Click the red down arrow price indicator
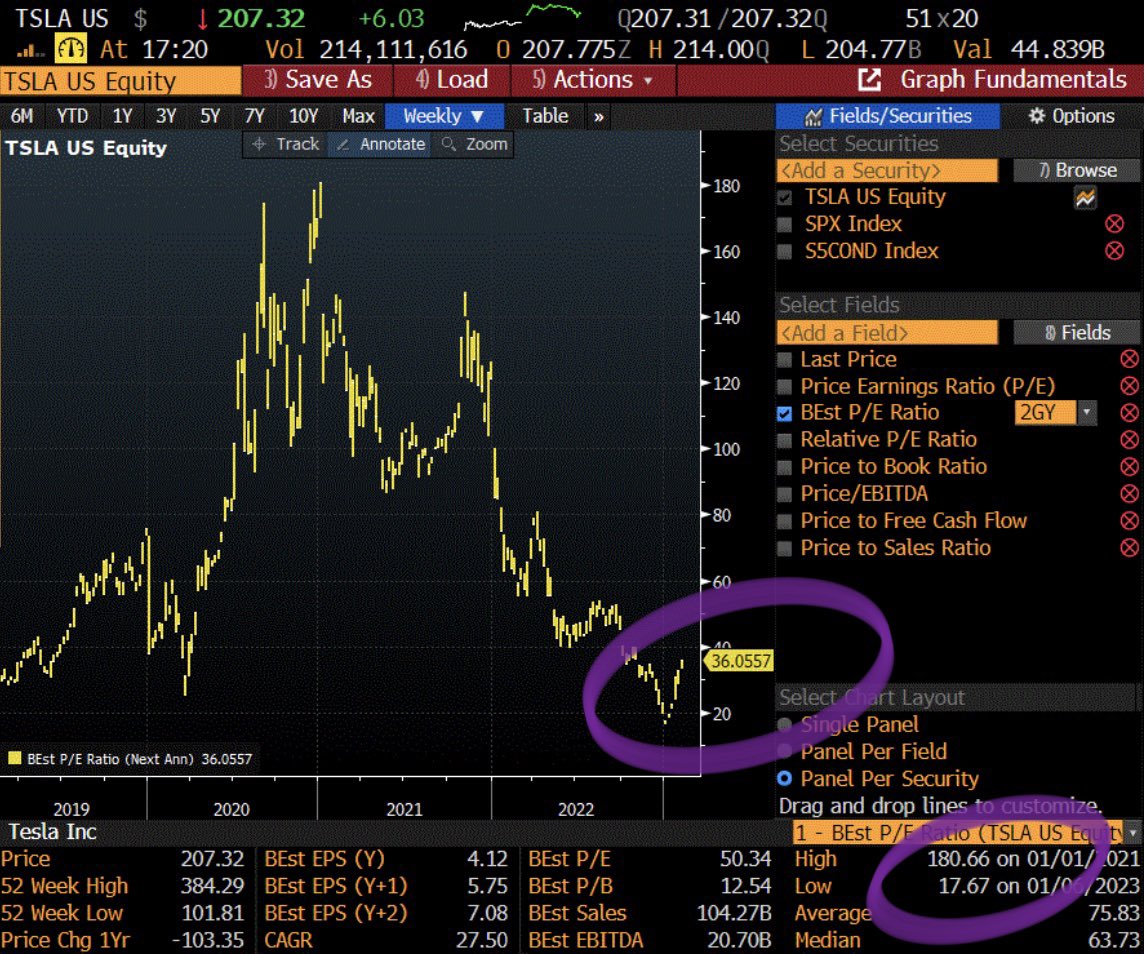The width and height of the screenshot is (1145, 954). pos(203,19)
